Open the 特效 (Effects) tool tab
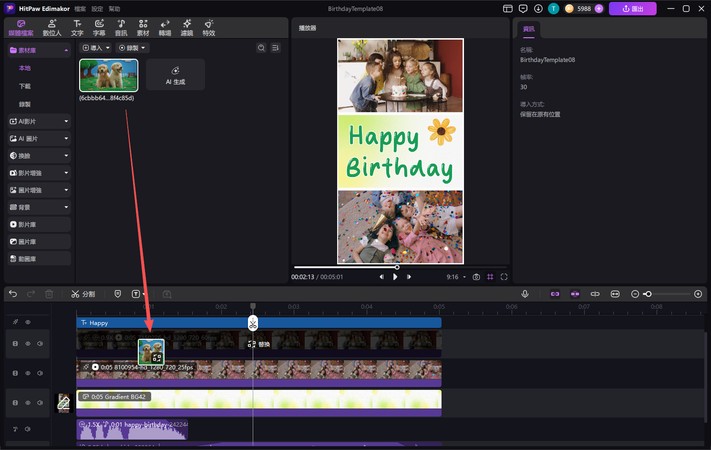 point(208,27)
